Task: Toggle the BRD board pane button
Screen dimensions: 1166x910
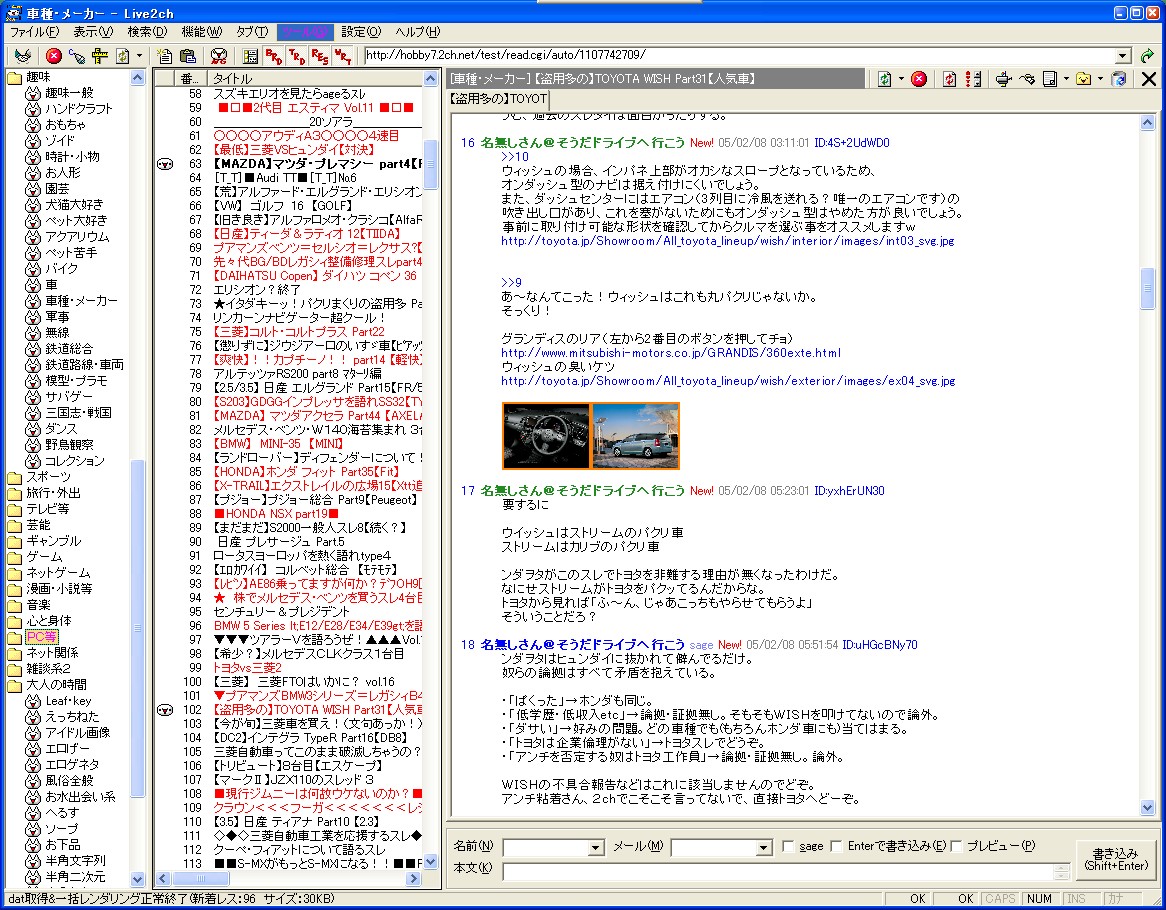Action: 273,56
